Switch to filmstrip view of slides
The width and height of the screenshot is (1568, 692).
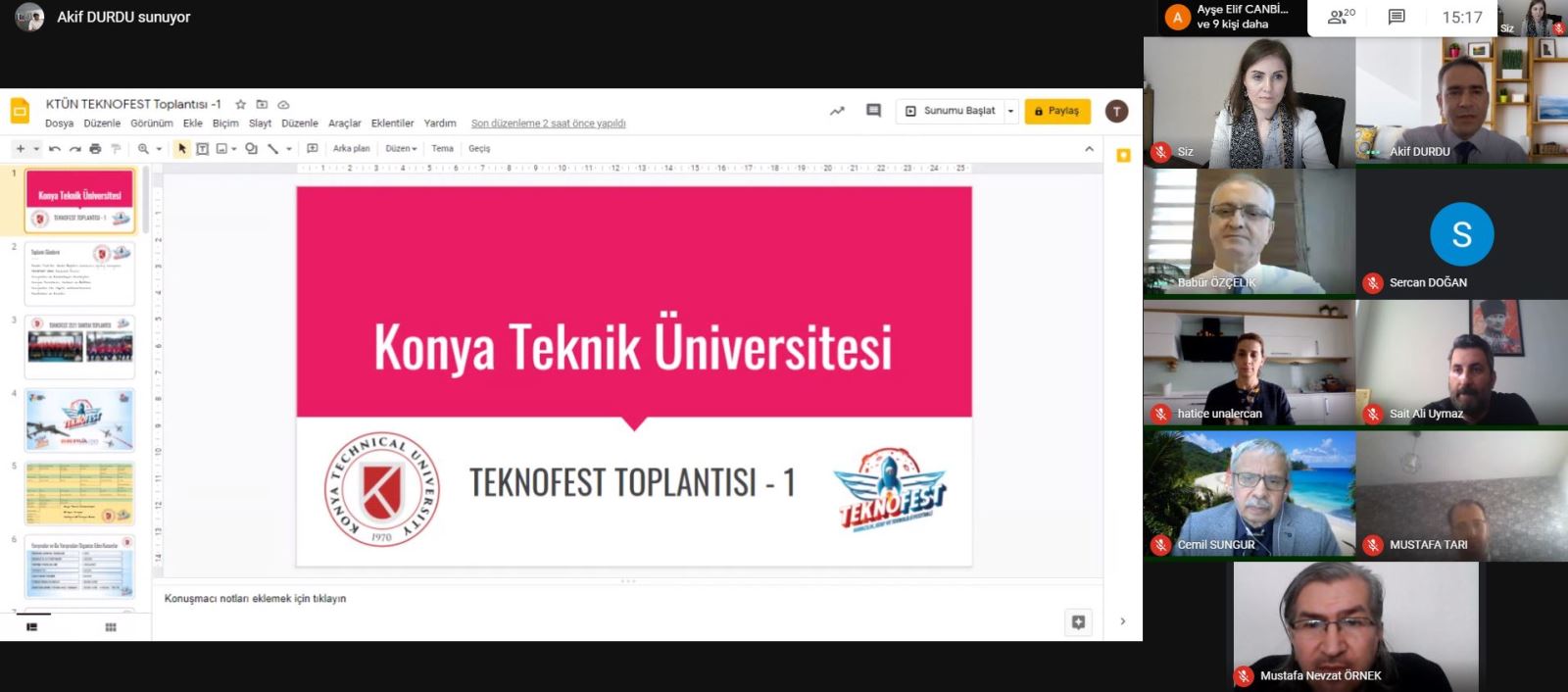[31, 627]
